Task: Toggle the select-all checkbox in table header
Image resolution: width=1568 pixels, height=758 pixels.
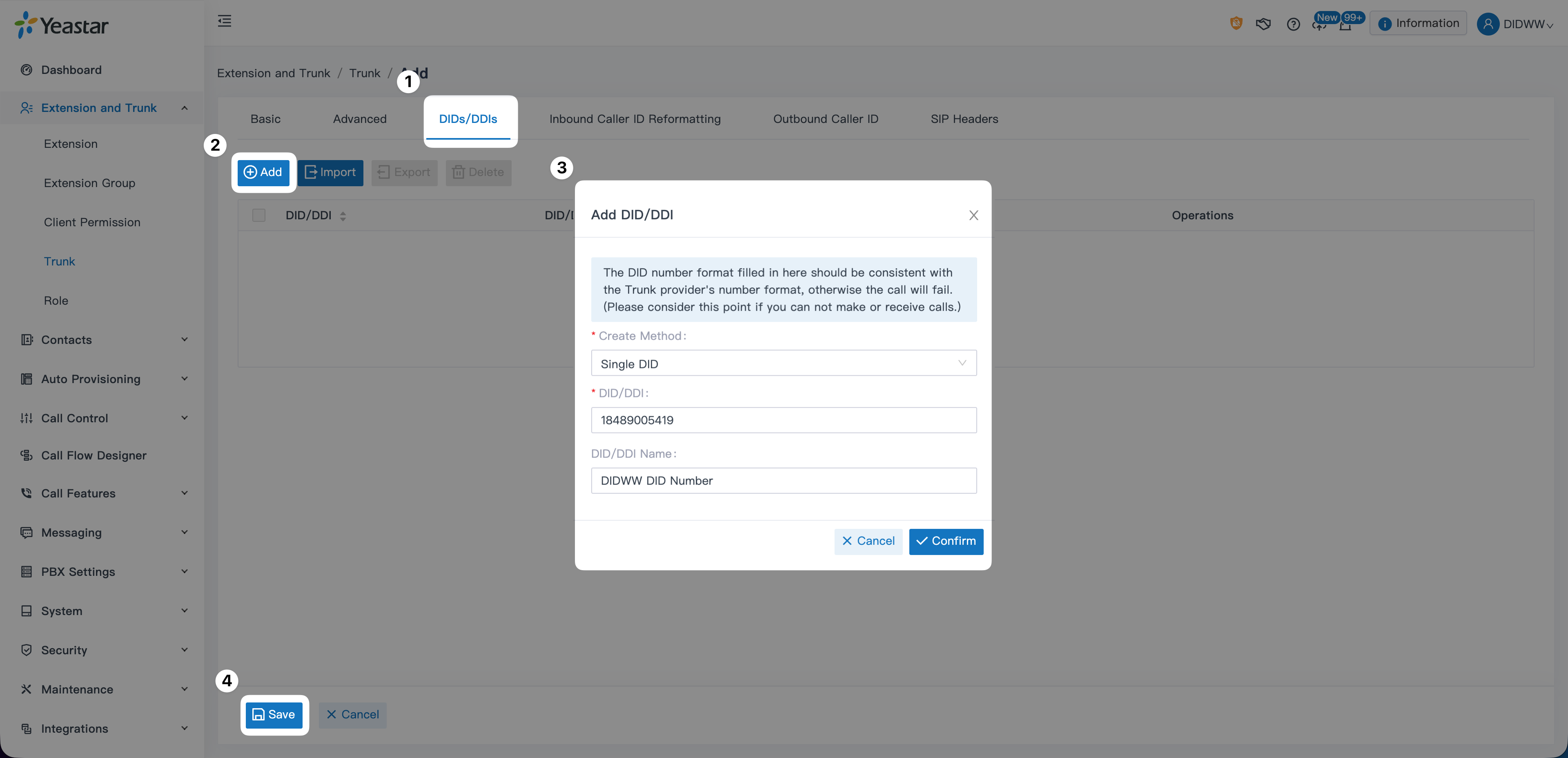Action: click(x=259, y=216)
